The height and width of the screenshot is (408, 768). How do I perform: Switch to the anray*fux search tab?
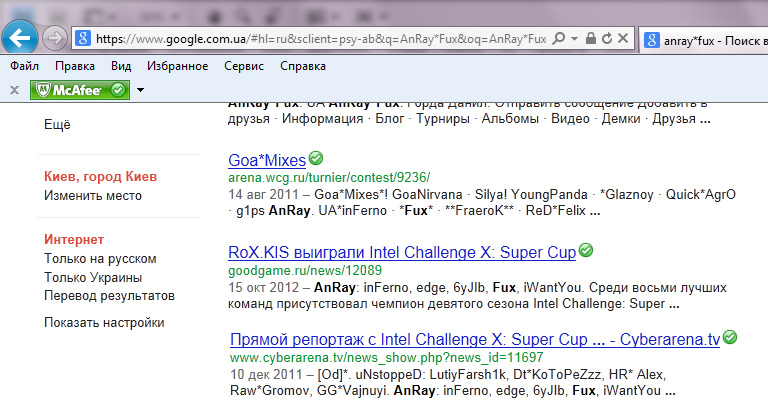click(x=703, y=40)
